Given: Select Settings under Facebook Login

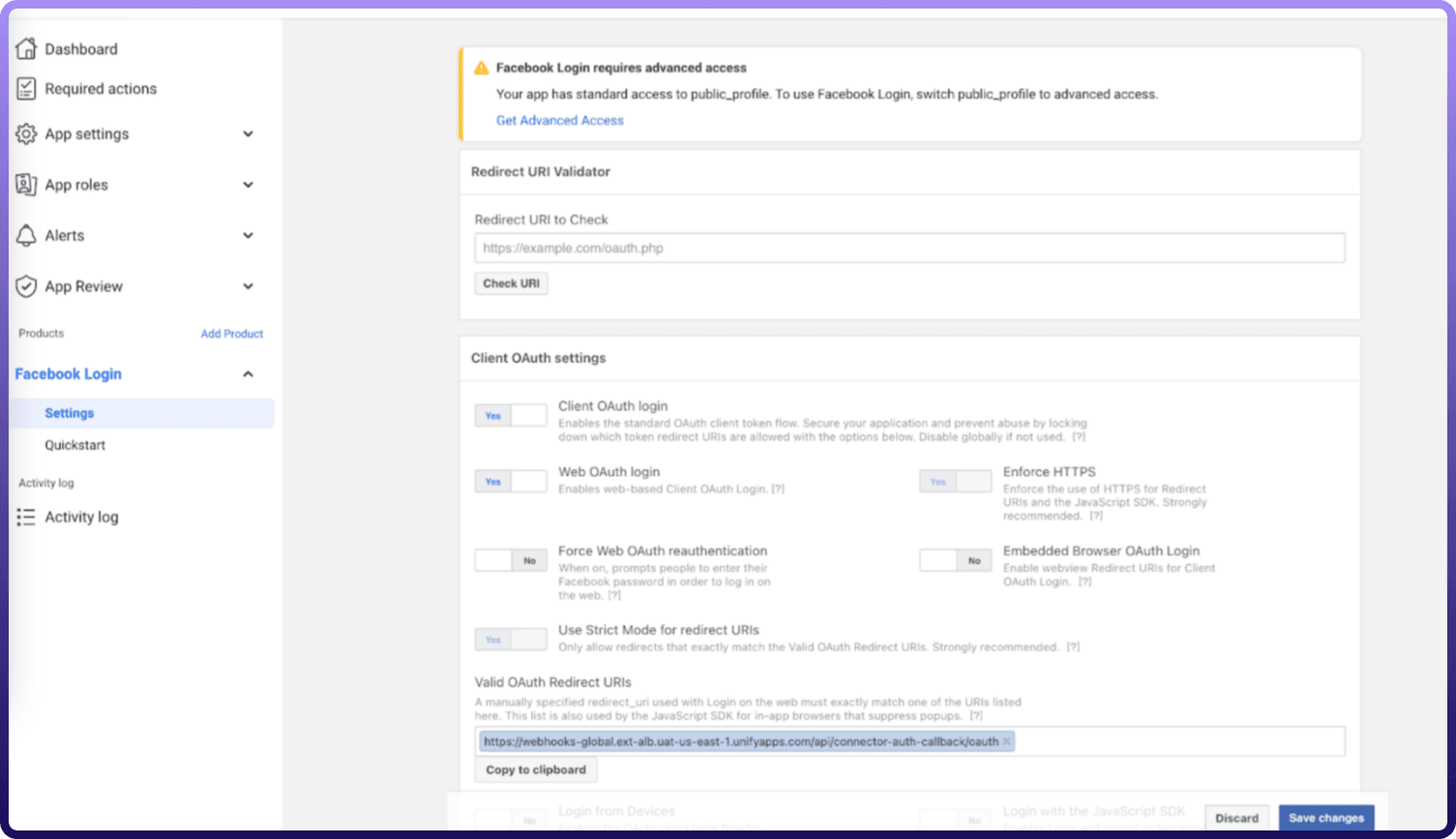Looking at the screenshot, I should click(x=69, y=413).
